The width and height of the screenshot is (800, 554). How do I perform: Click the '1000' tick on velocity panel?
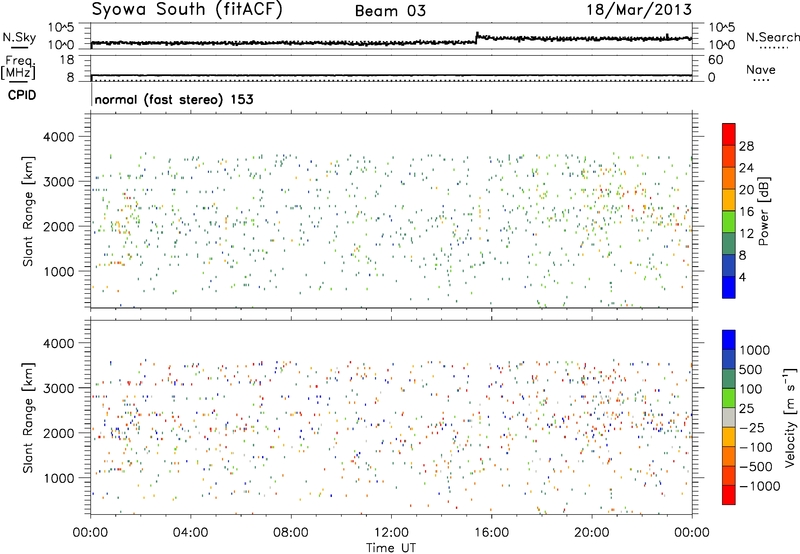[59, 478]
